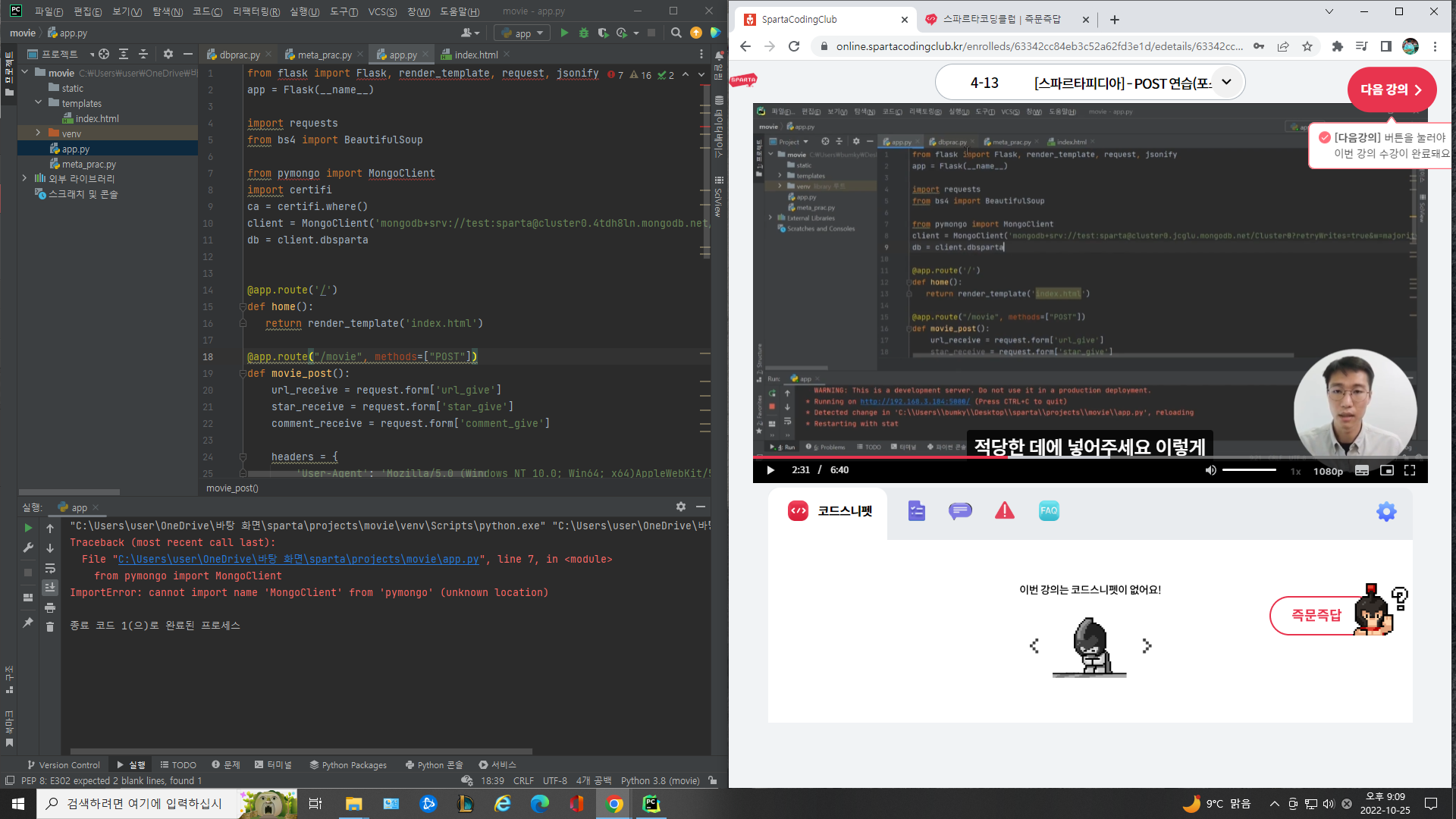This screenshot has height=819, width=1456.
Task: Open File Explorer from the taskbar
Action: [x=353, y=804]
